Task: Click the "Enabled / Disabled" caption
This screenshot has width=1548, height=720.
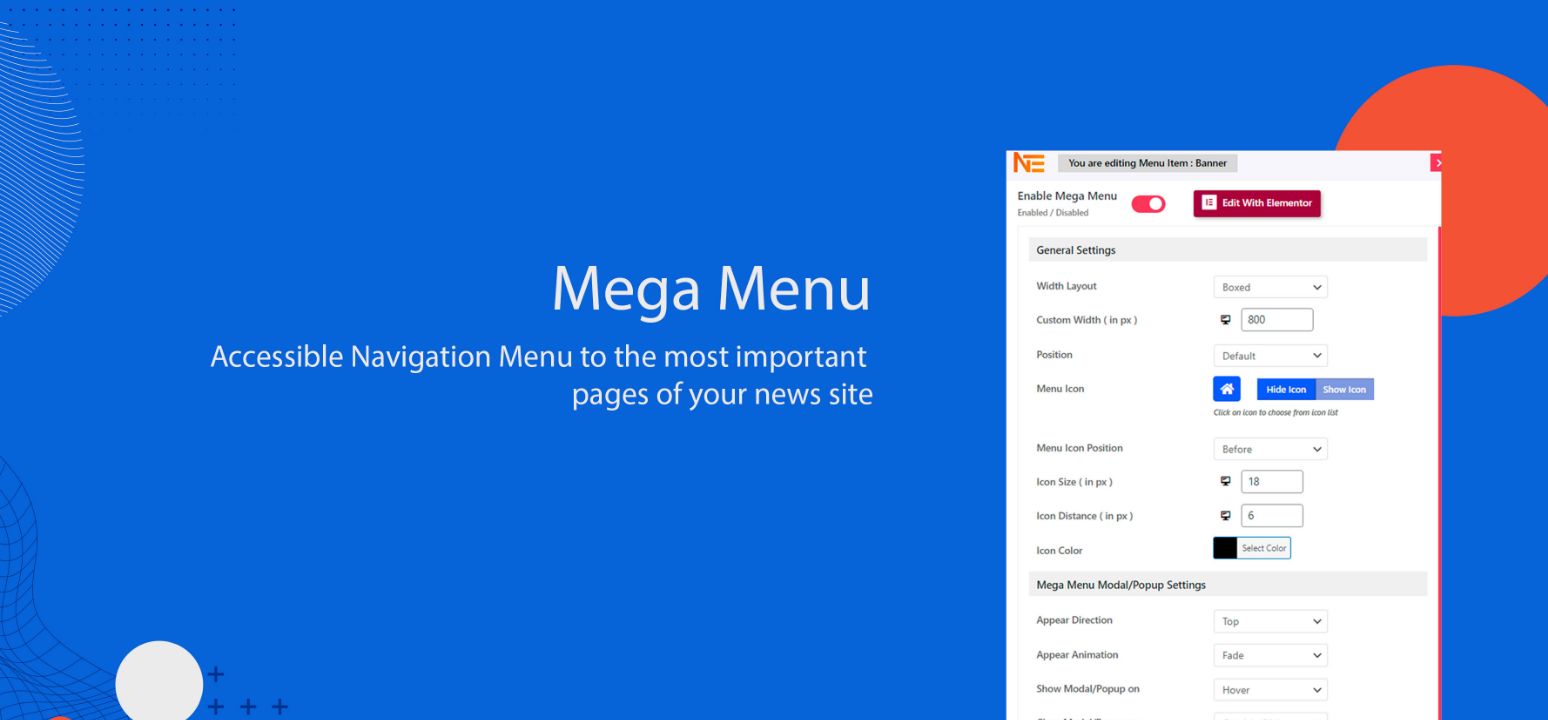Action: point(1053,213)
